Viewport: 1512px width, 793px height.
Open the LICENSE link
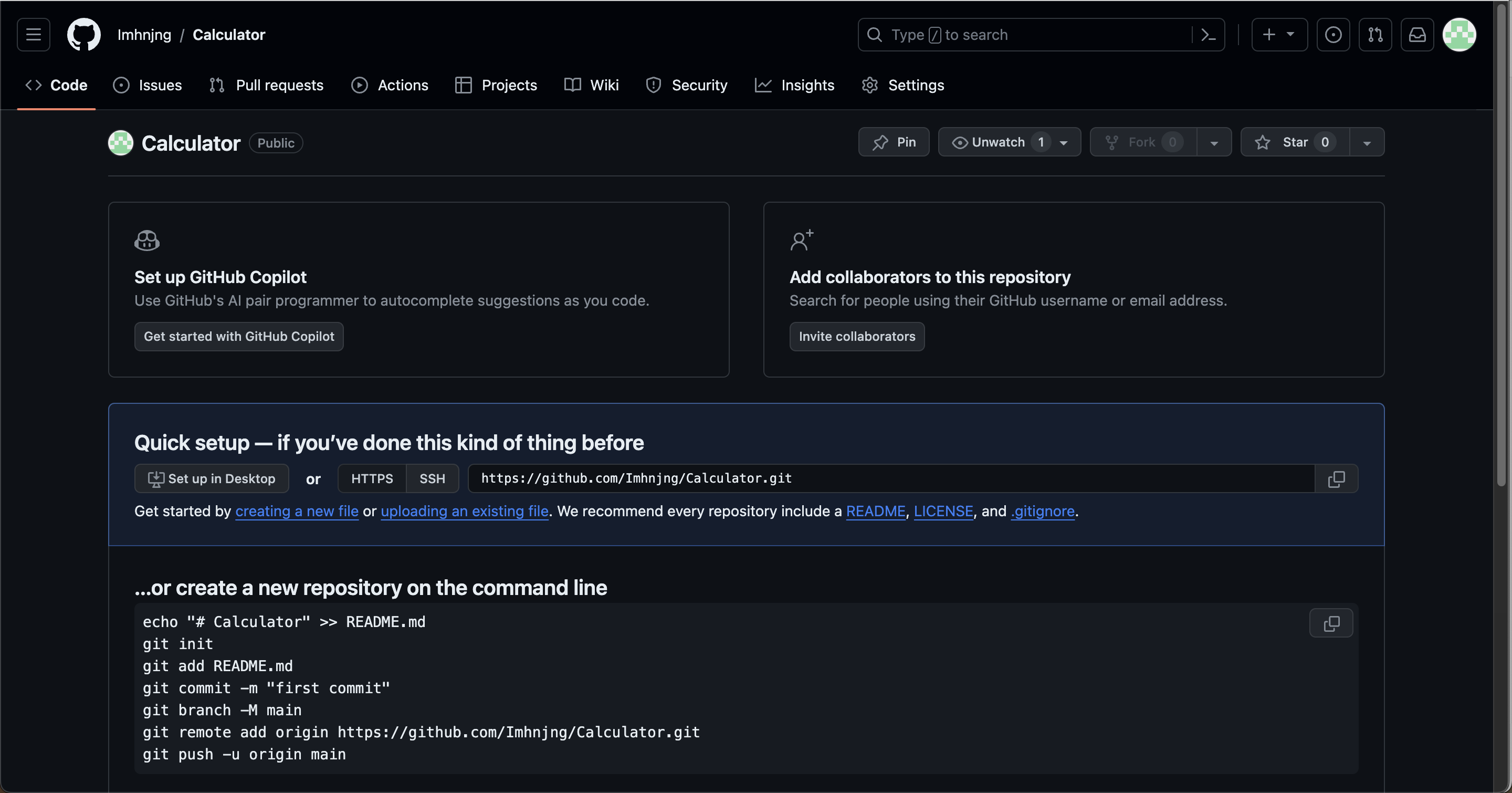[x=943, y=512]
